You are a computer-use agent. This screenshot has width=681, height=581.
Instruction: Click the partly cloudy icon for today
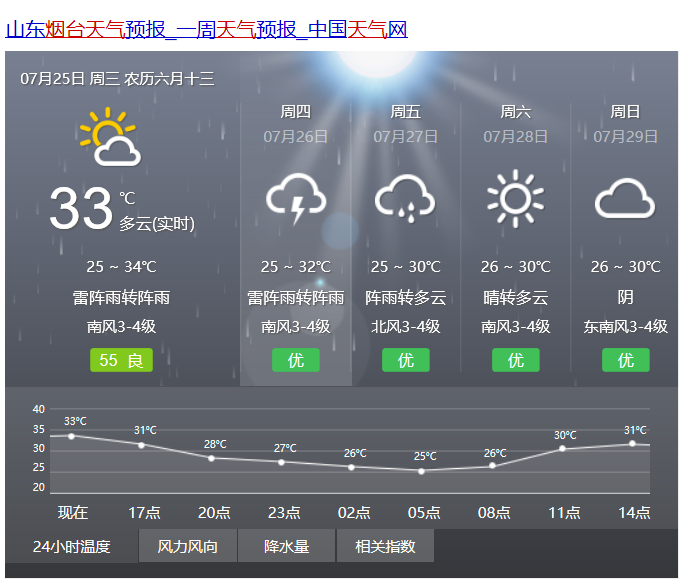click(109, 137)
